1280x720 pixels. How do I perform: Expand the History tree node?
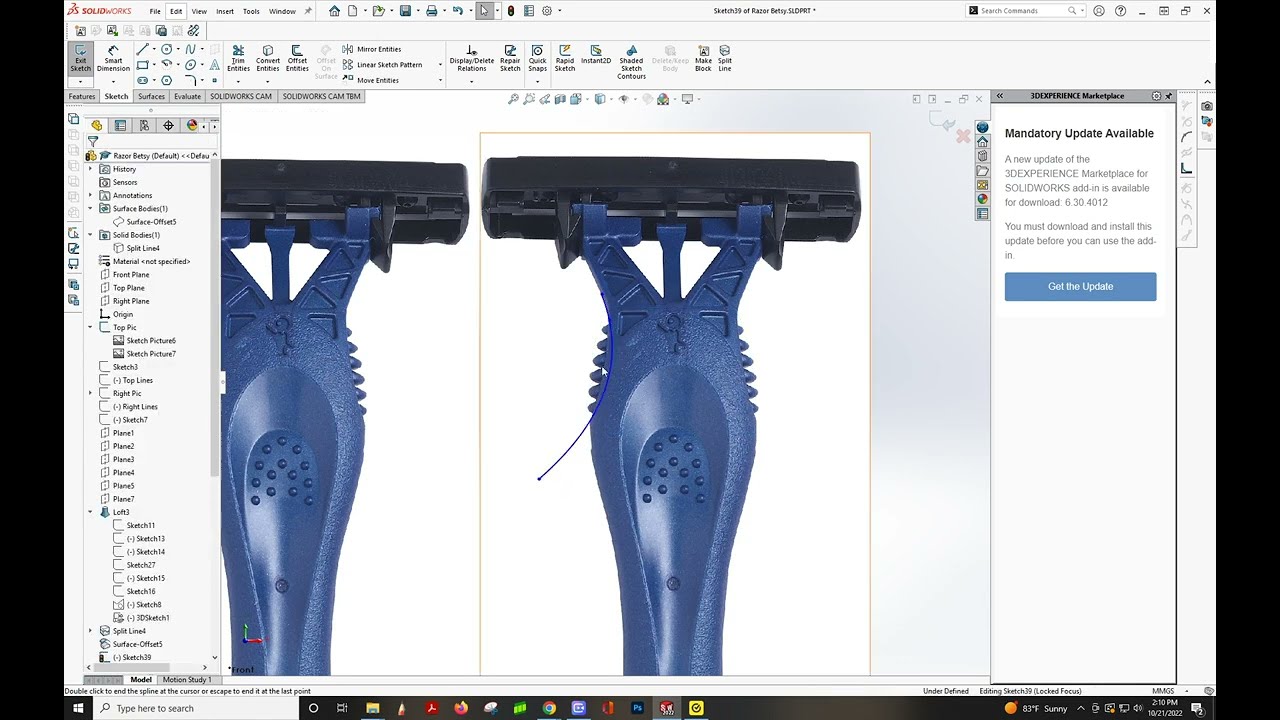(x=91, y=169)
